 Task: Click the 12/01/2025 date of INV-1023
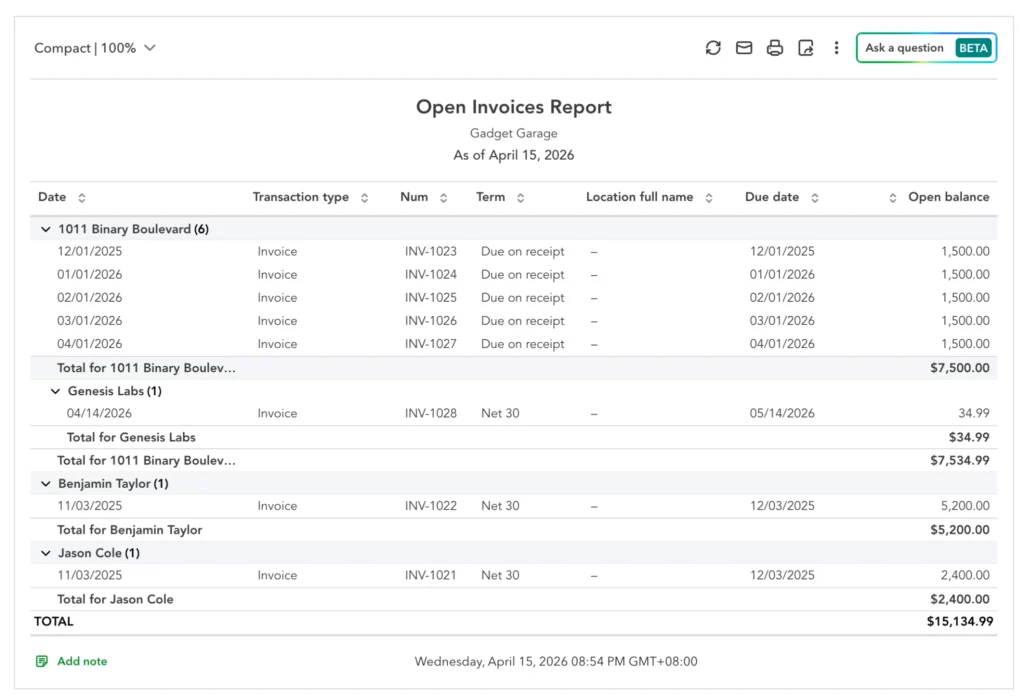point(89,251)
